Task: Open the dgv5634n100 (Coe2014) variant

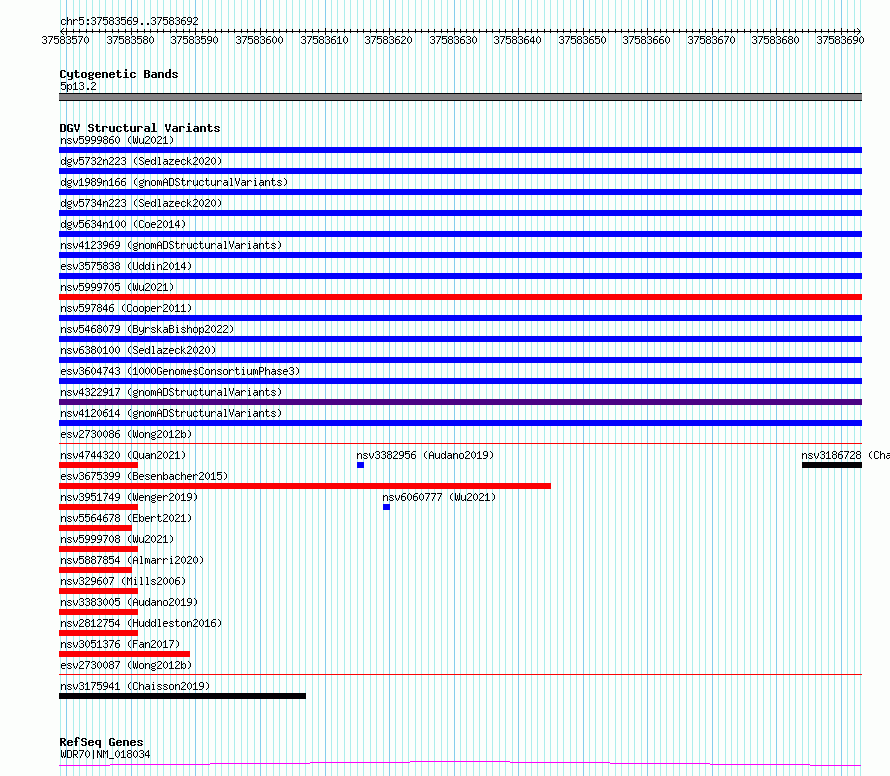Action: pos(123,224)
